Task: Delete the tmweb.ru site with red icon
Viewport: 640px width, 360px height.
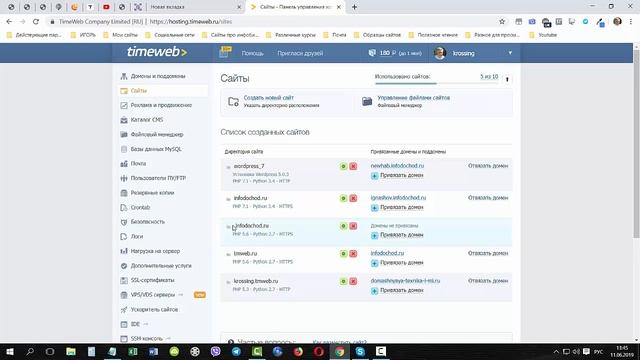Action: point(353,254)
